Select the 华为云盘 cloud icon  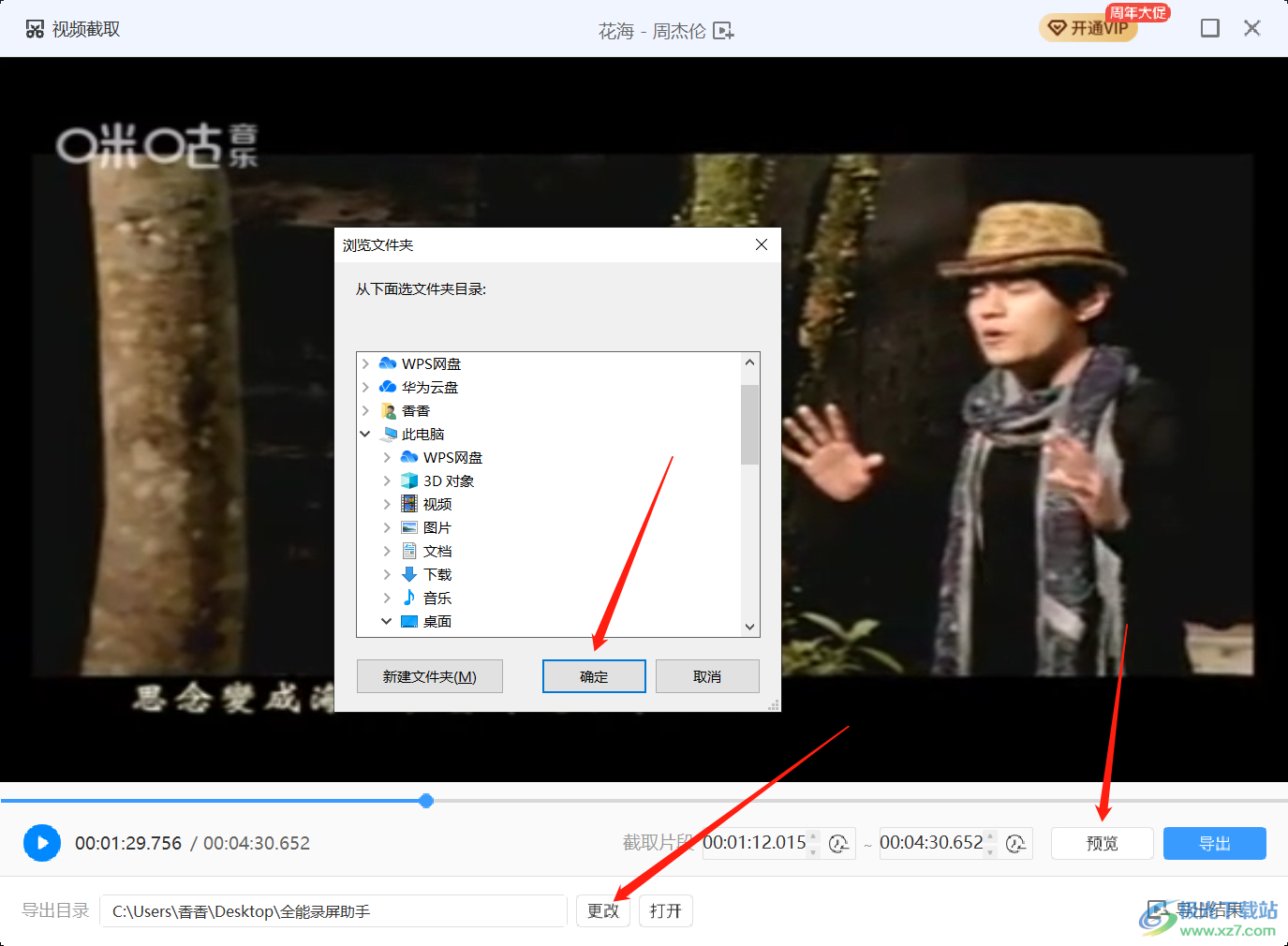pos(388,387)
